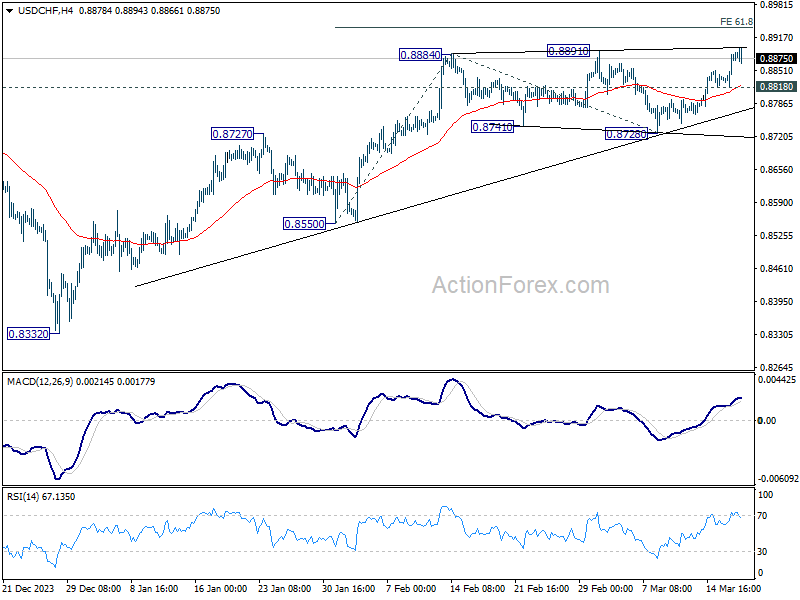
Task: Click the RSI 30 level axis label
Action: (x=762, y=552)
